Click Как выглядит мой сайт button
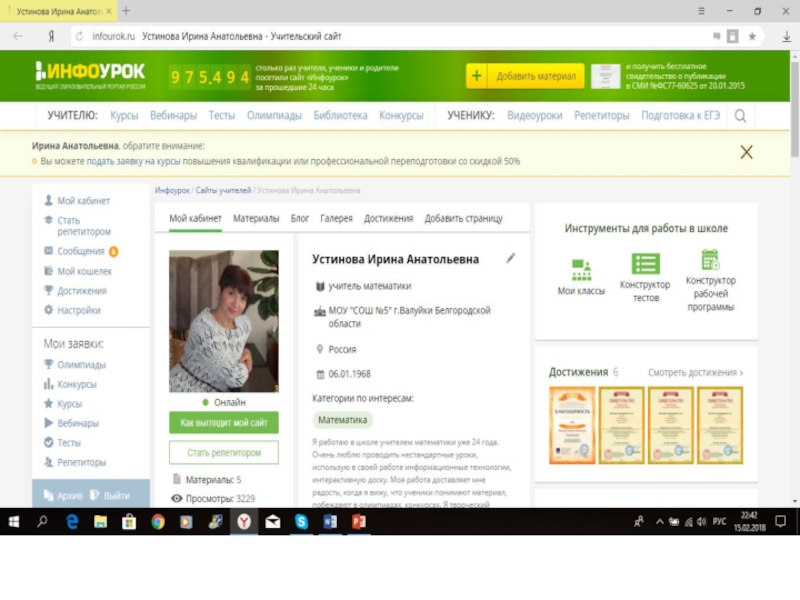Image resolution: width=800 pixels, height=600 pixels. click(223, 423)
